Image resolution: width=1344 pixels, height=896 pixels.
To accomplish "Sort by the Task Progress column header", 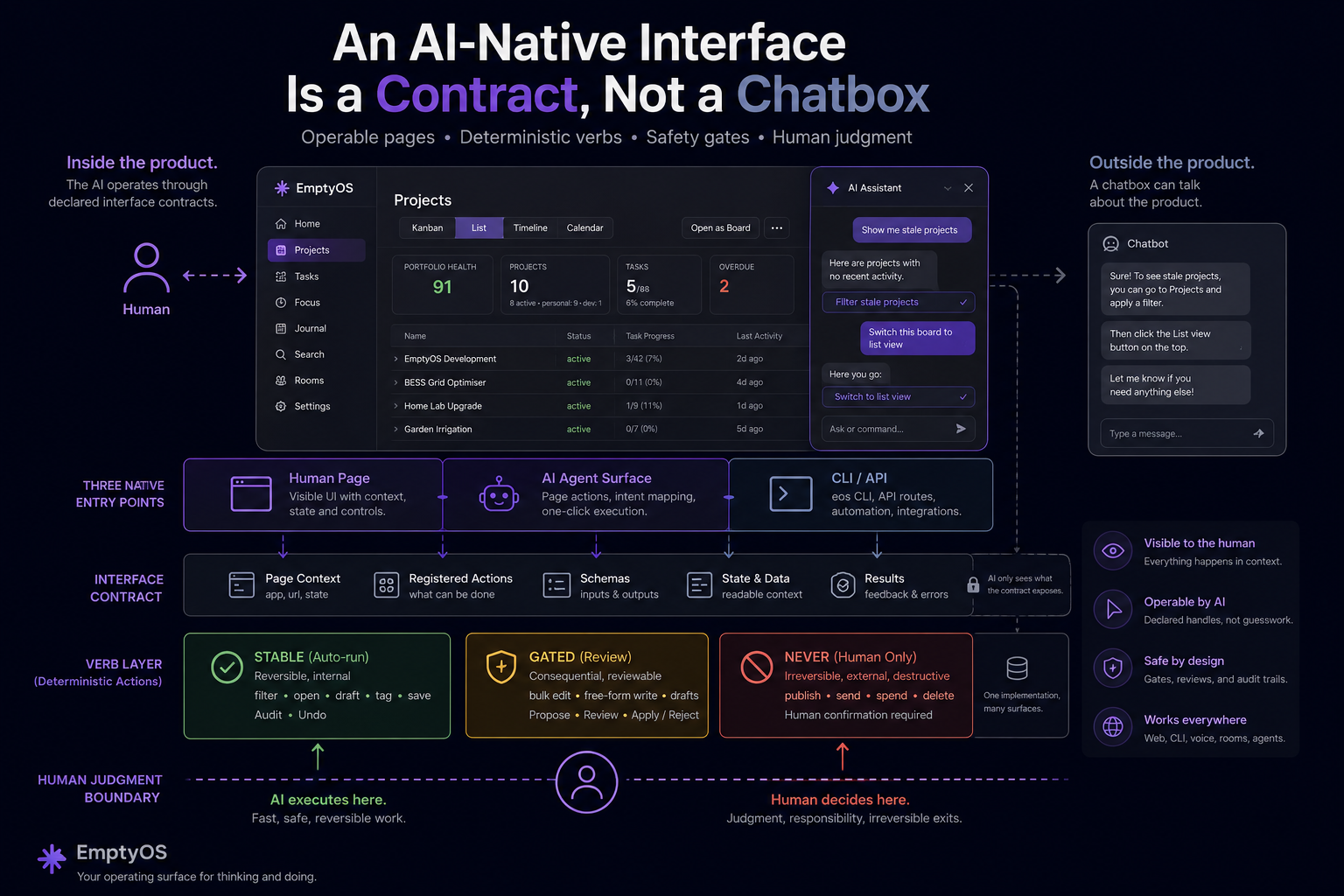I will 650,336.
